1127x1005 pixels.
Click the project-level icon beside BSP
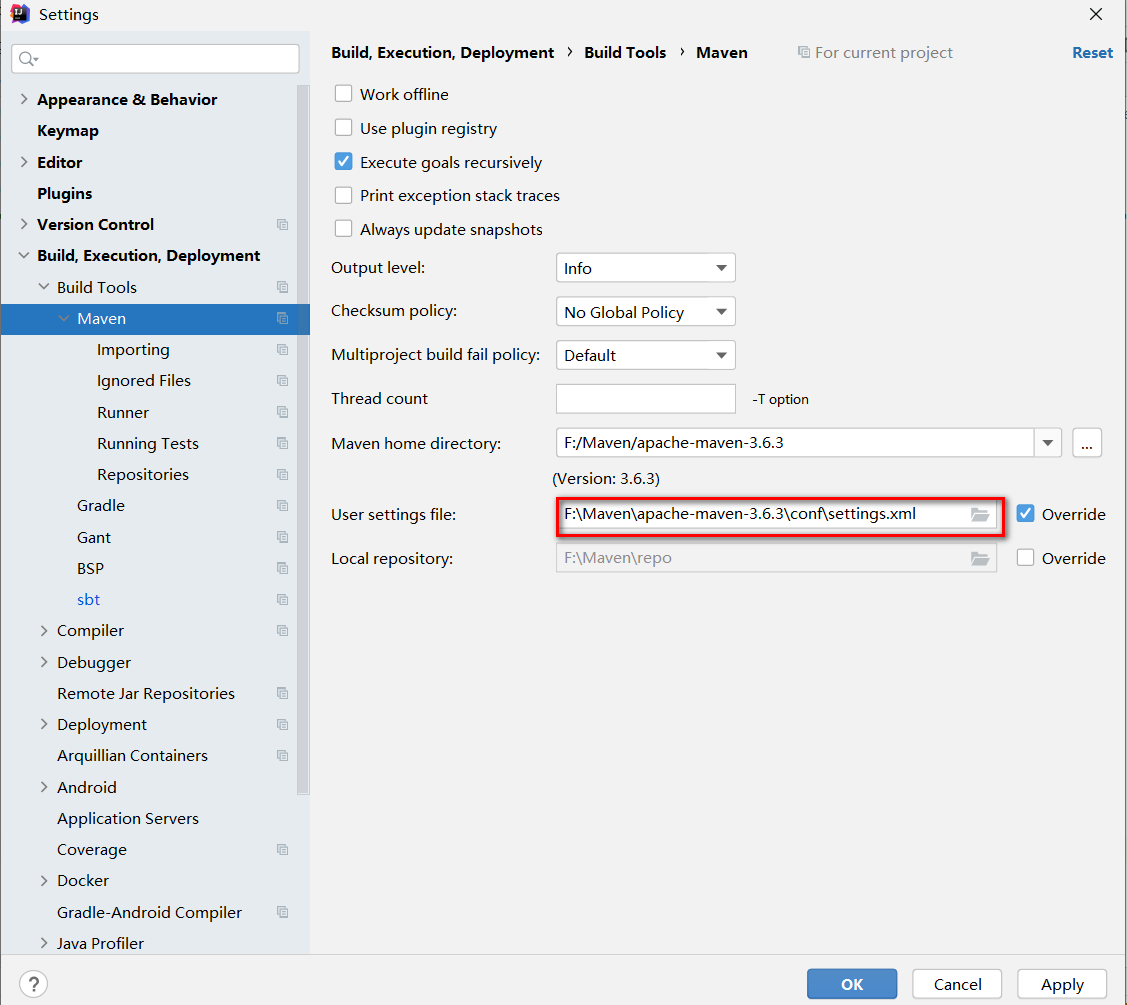282,568
